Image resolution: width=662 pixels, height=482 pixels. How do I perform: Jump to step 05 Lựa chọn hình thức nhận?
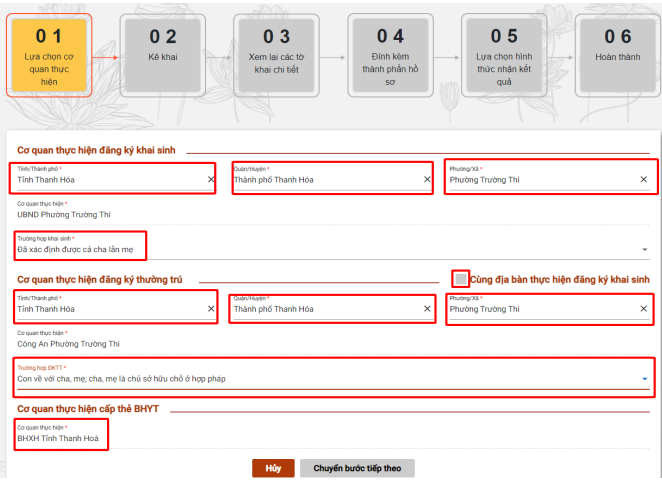tap(504, 56)
